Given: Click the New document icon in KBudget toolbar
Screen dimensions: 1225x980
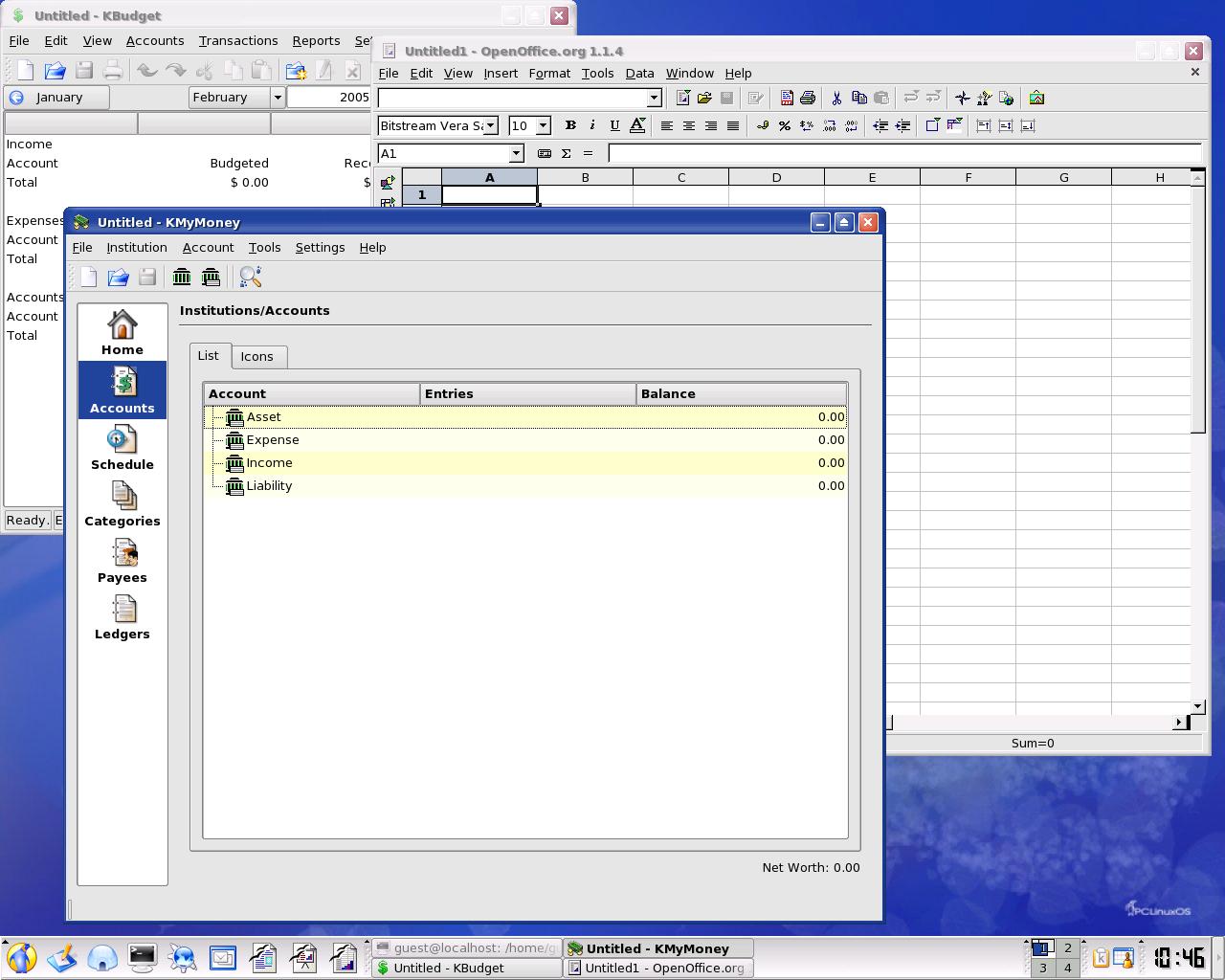Looking at the screenshot, I should (26, 70).
